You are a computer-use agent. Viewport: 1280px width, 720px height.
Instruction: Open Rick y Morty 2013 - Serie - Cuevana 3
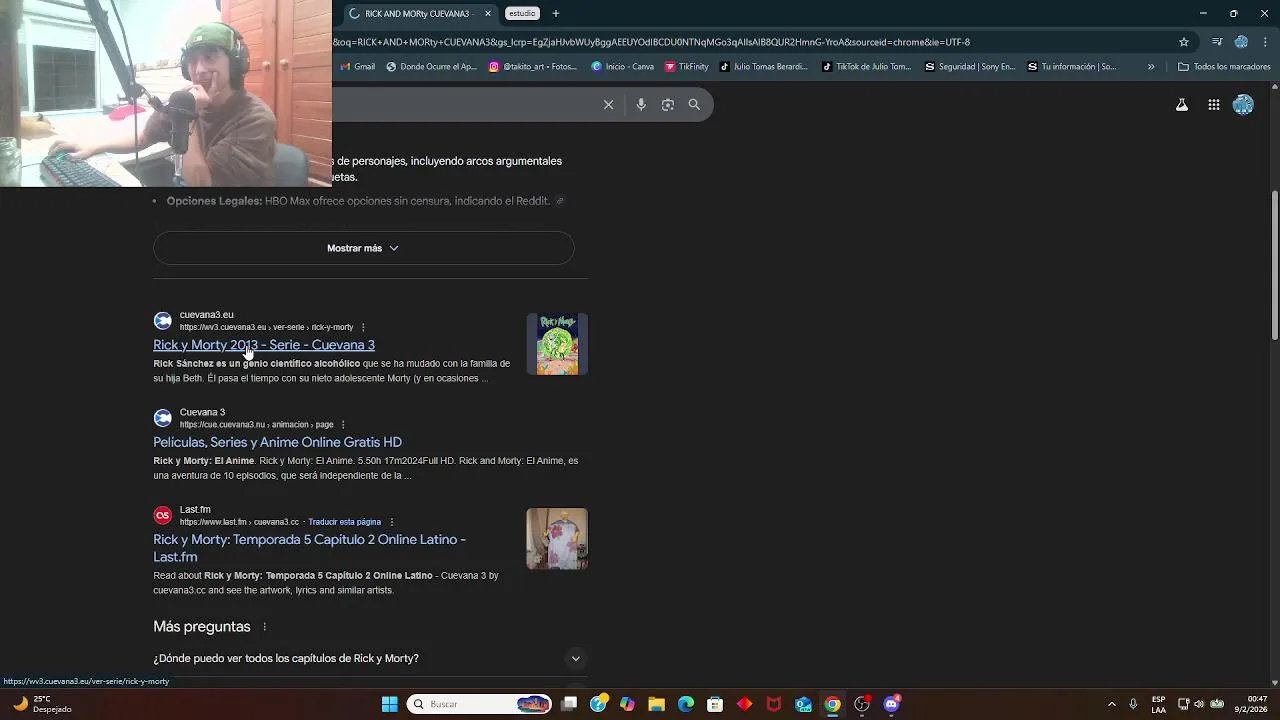tap(264, 345)
